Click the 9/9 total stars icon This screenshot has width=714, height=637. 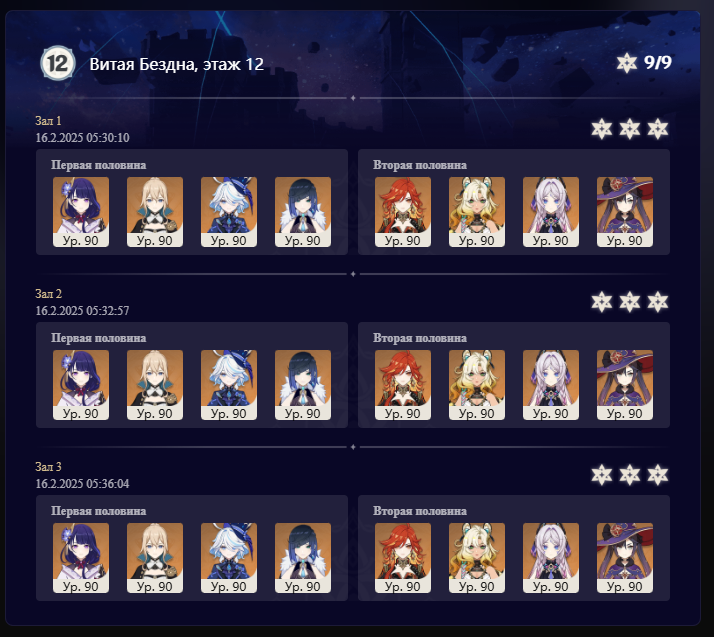pyautogui.click(x=627, y=63)
